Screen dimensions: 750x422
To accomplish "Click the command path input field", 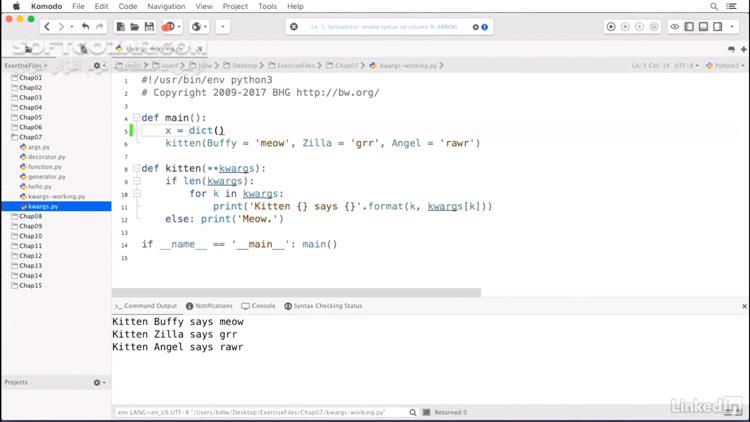I will pyautogui.click(x=261, y=412).
